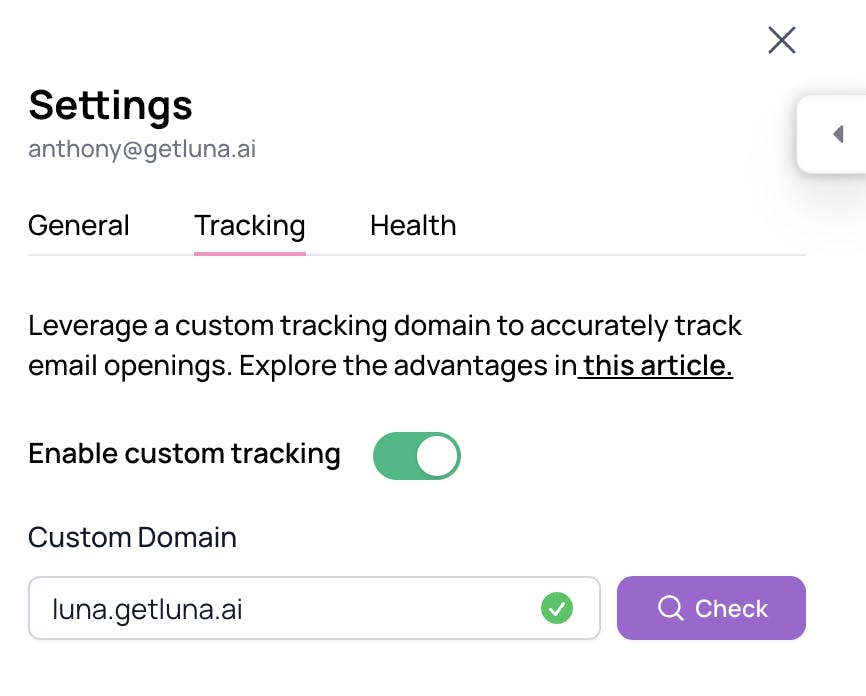The height and width of the screenshot is (696, 866).
Task: Click the luna.getluna.ai domain text
Action: (147, 609)
